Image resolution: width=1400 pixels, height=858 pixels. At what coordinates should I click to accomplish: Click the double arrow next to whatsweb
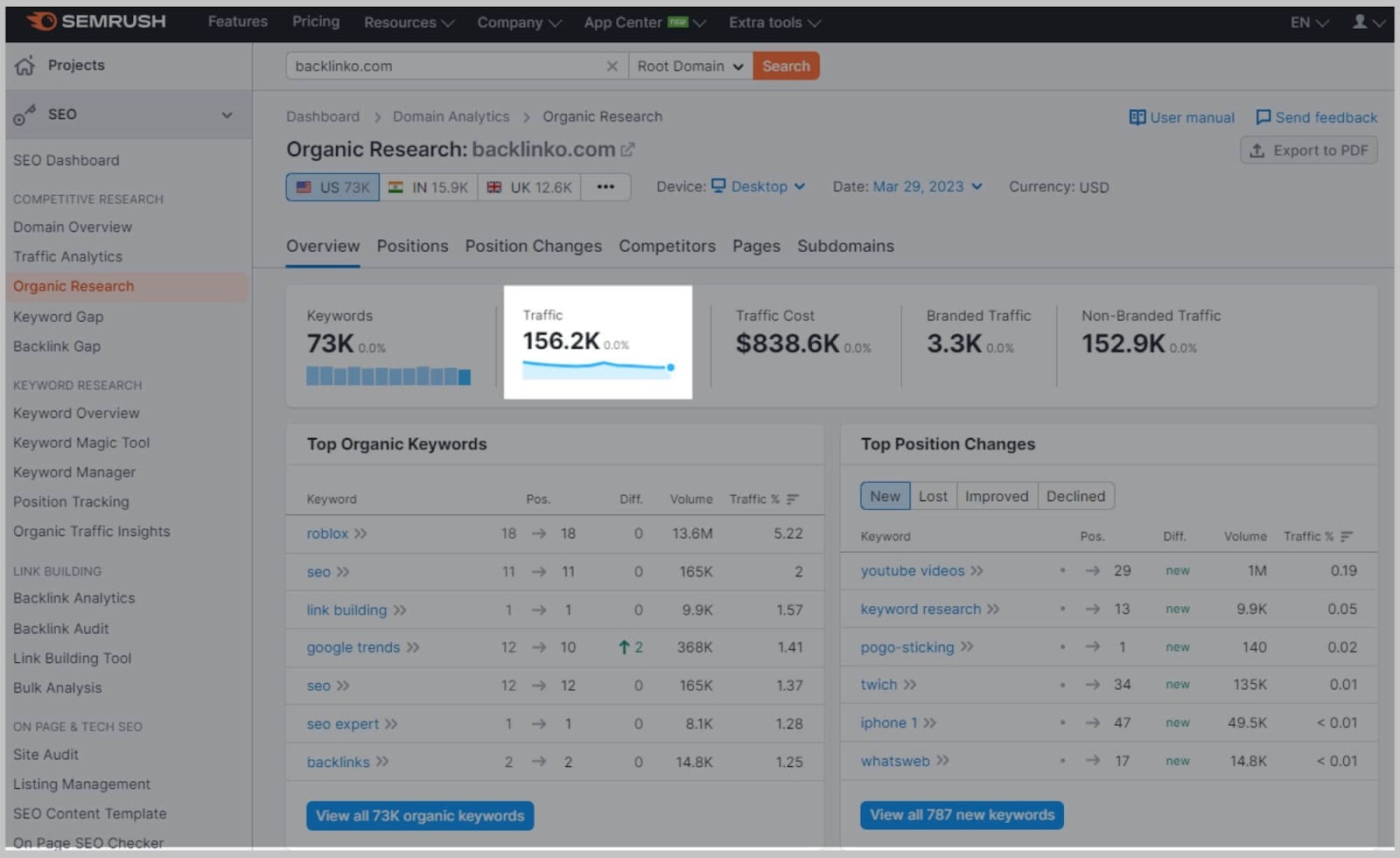pyautogui.click(x=942, y=761)
